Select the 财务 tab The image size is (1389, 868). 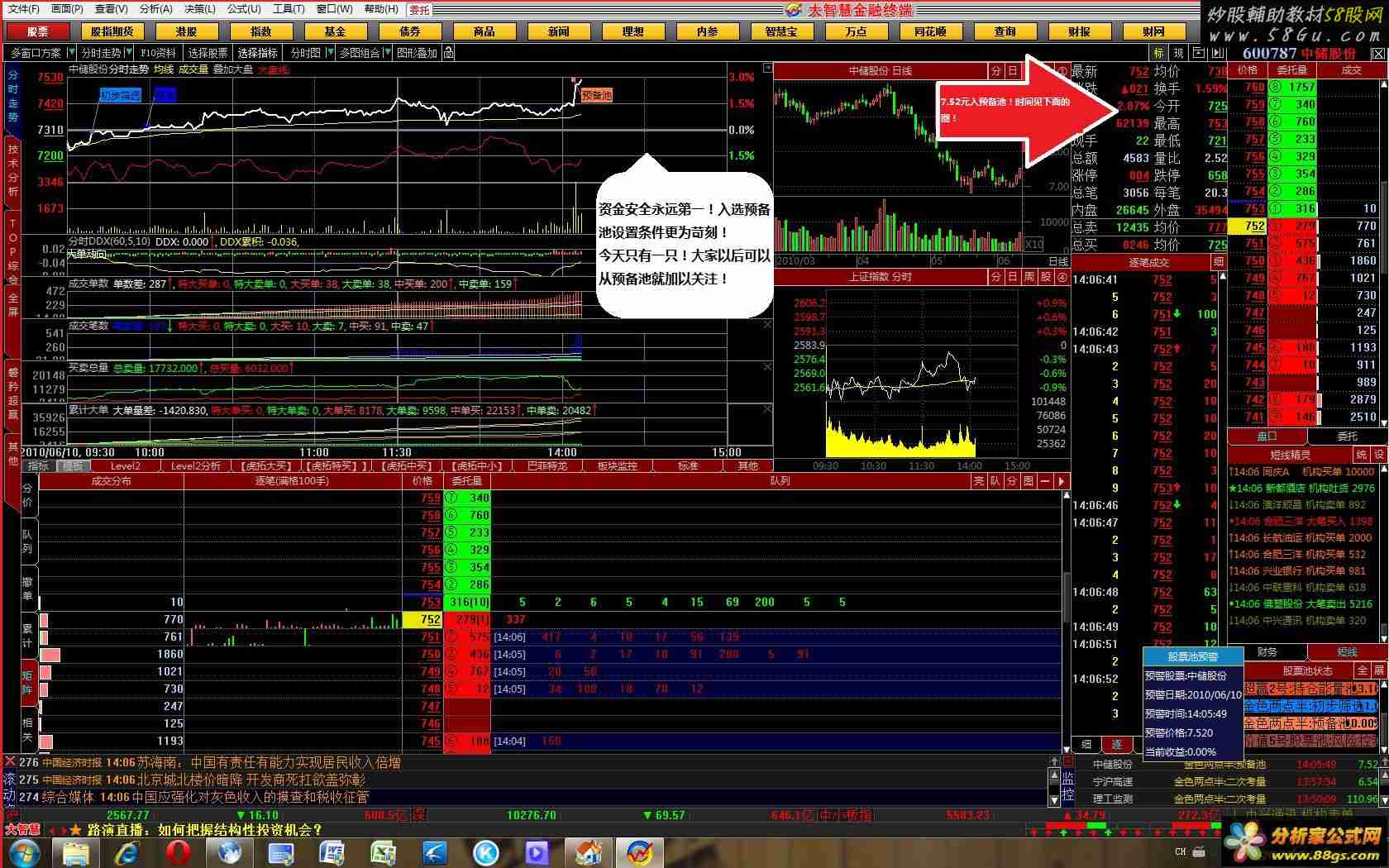(1267, 652)
